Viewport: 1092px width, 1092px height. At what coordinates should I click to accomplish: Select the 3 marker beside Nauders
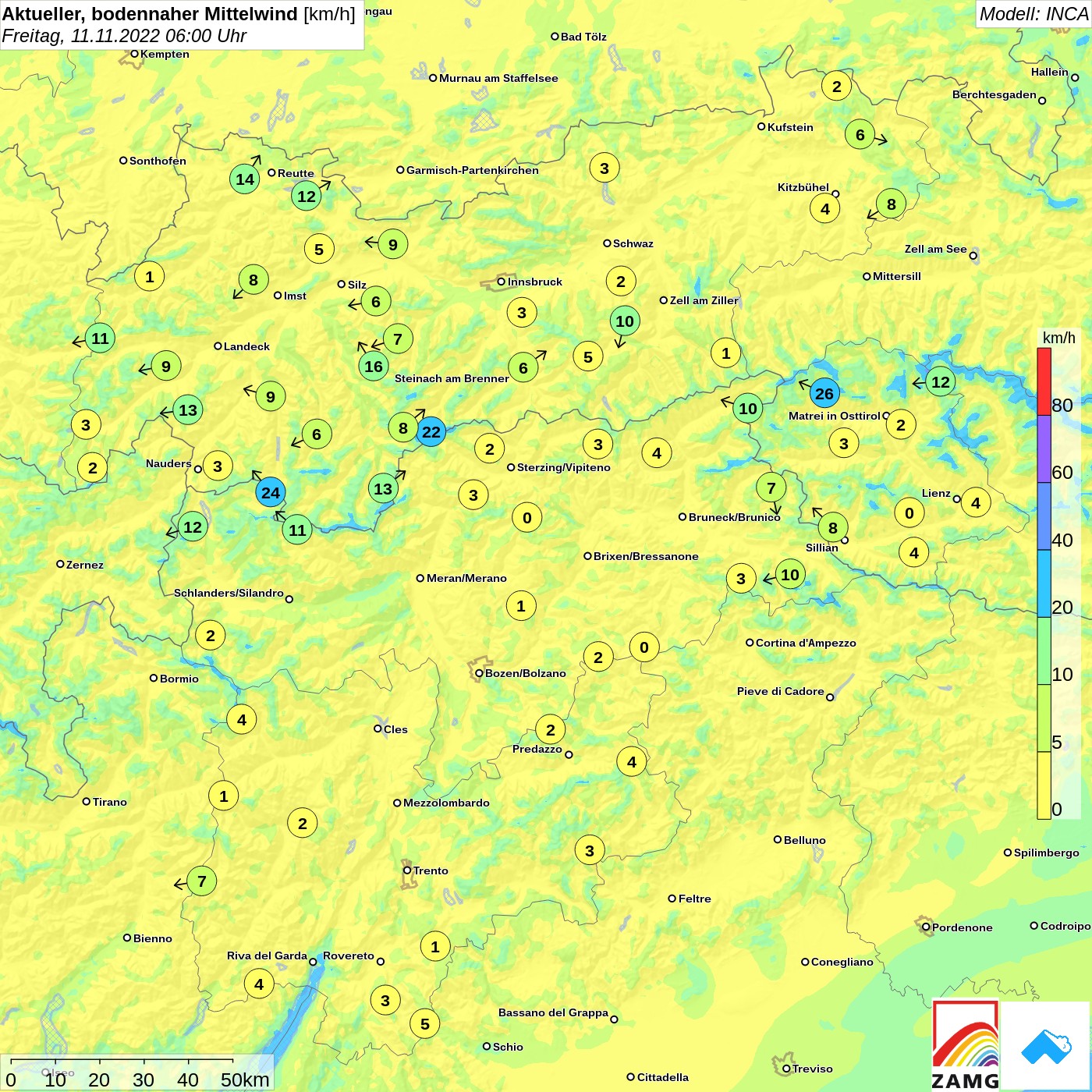tap(218, 467)
